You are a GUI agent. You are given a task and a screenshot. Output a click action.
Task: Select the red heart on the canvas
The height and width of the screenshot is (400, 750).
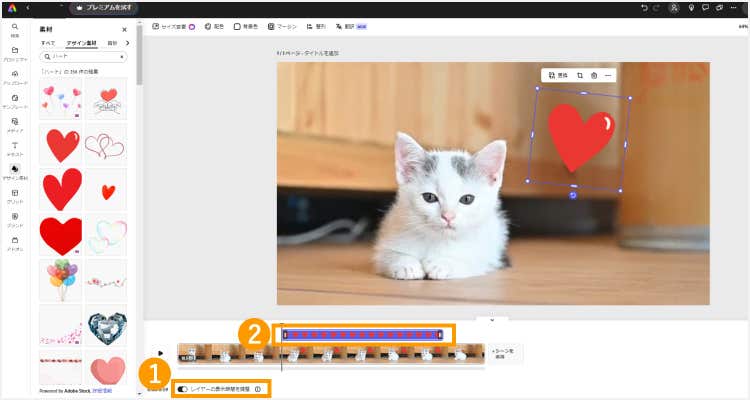[581, 137]
